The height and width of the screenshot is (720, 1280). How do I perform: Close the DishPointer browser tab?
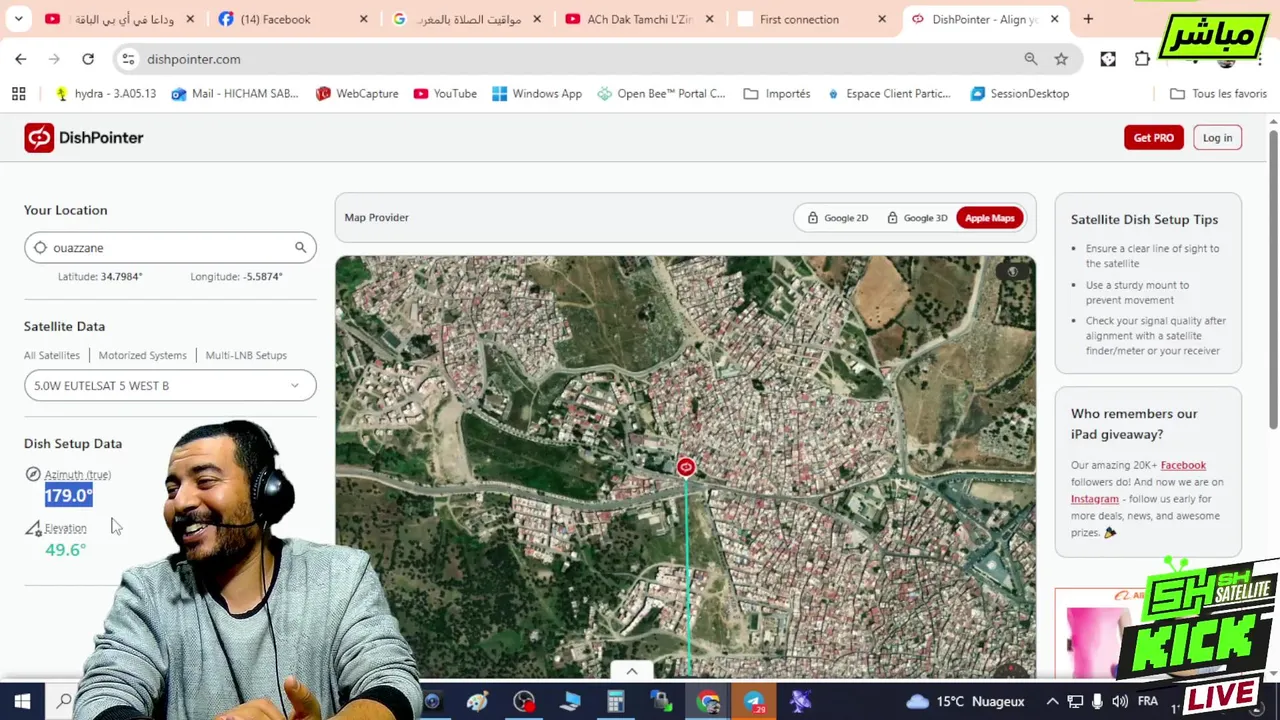pyautogui.click(x=1054, y=19)
